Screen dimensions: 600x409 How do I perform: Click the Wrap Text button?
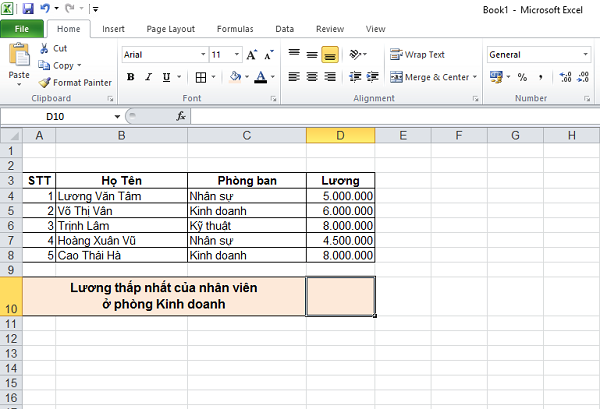[417, 55]
